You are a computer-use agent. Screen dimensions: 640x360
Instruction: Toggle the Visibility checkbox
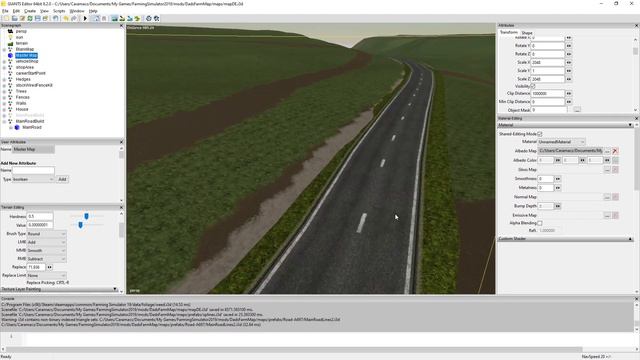tap(533, 86)
